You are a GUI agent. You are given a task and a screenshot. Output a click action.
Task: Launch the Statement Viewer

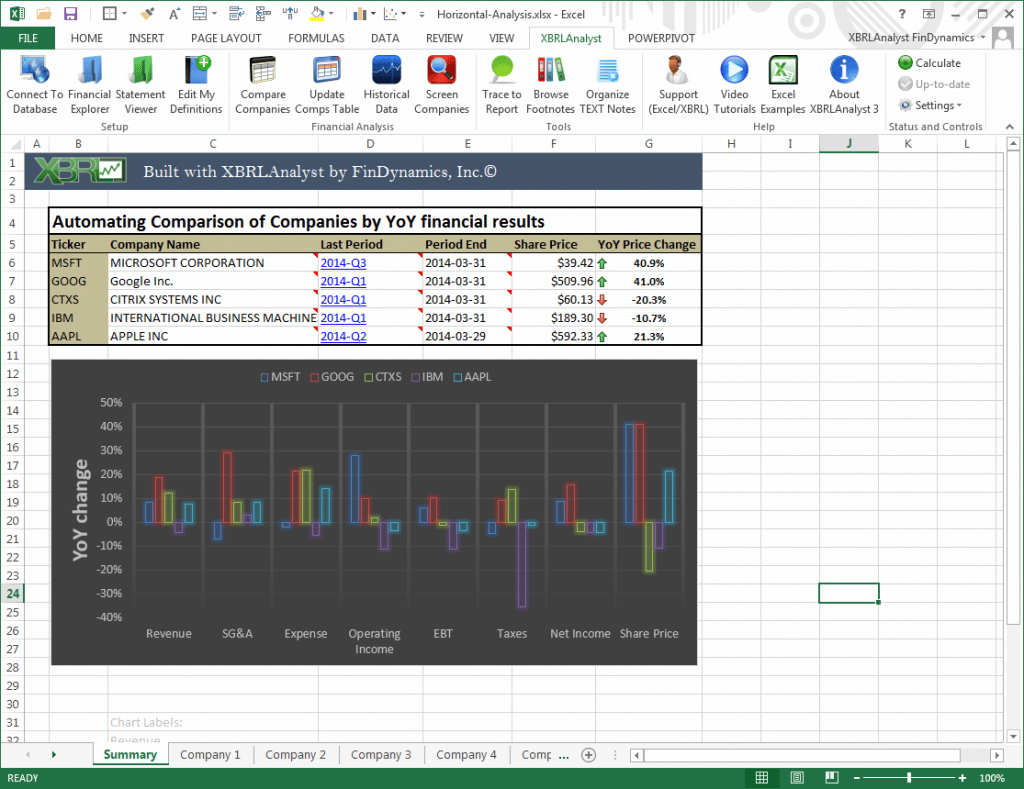(x=140, y=84)
